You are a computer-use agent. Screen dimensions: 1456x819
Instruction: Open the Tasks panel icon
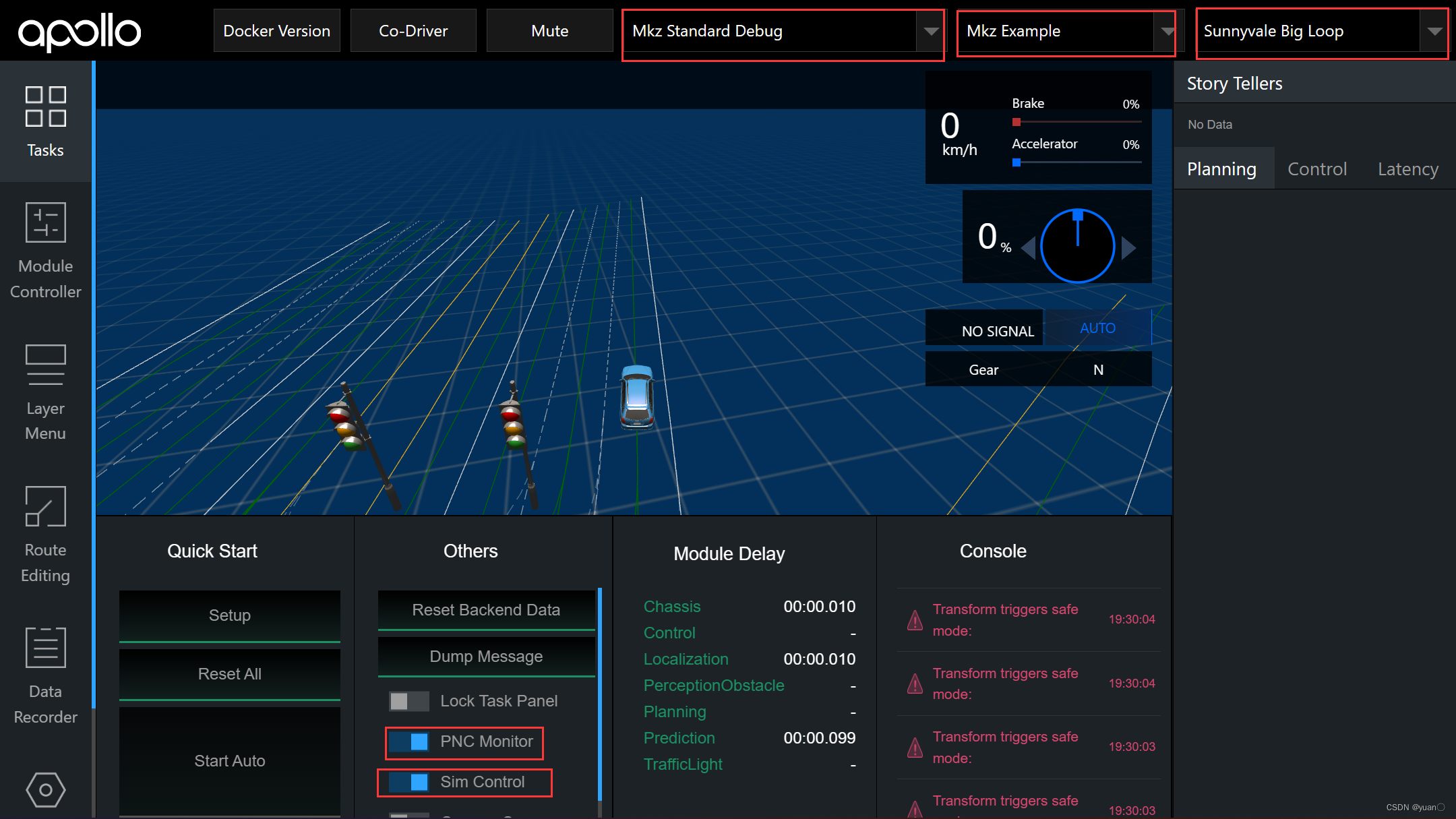(45, 107)
